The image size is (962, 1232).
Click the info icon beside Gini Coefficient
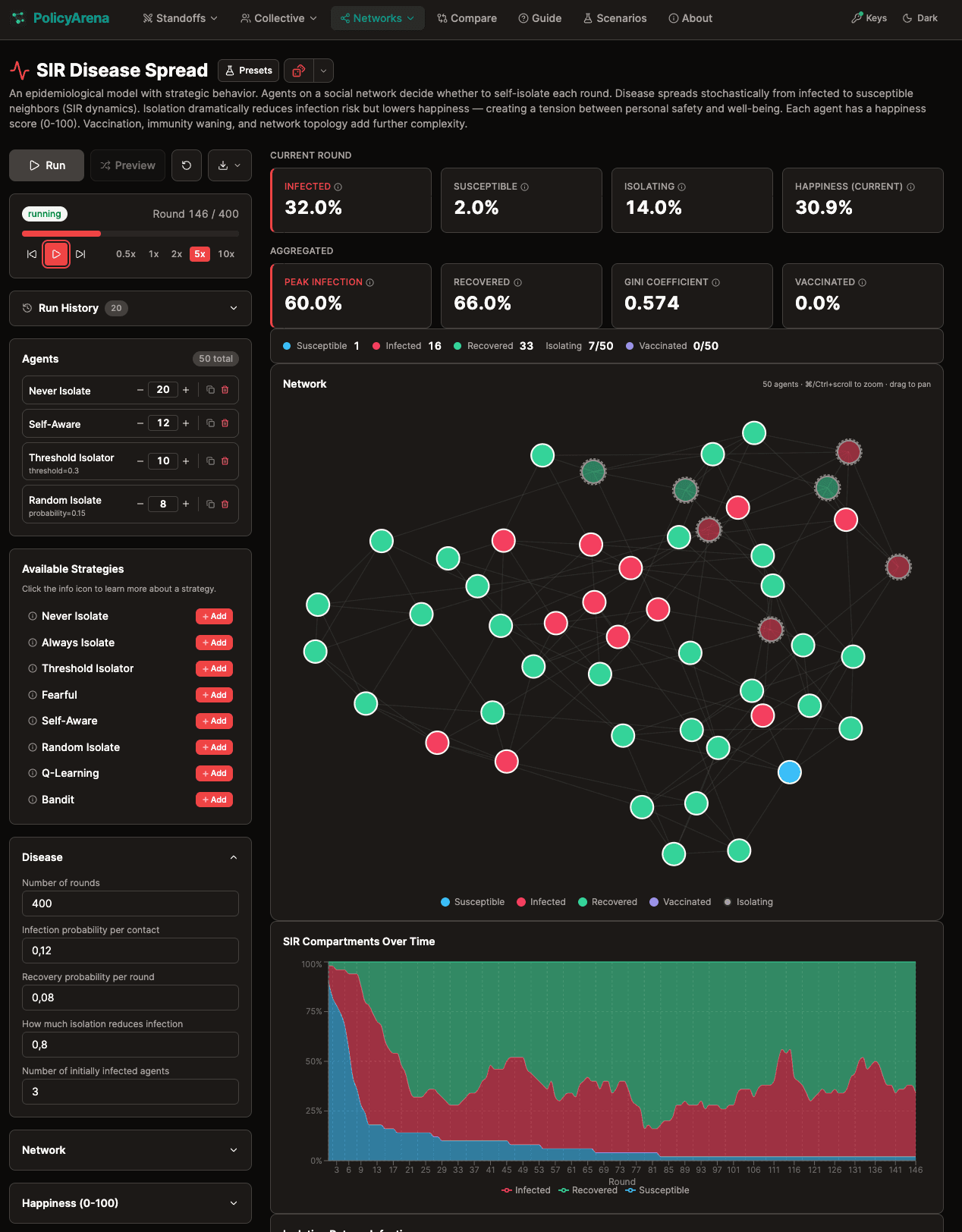click(715, 282)
